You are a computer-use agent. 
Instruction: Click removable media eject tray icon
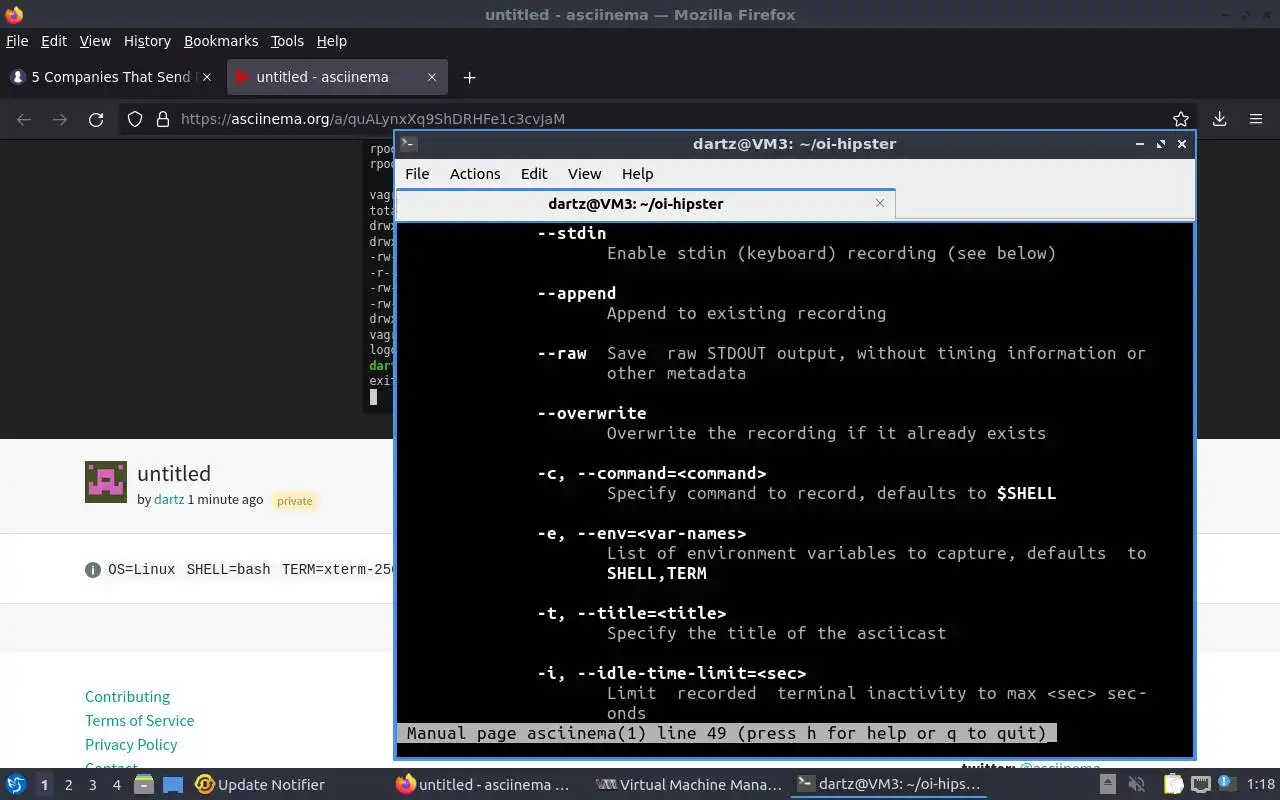click(1108, 785)
